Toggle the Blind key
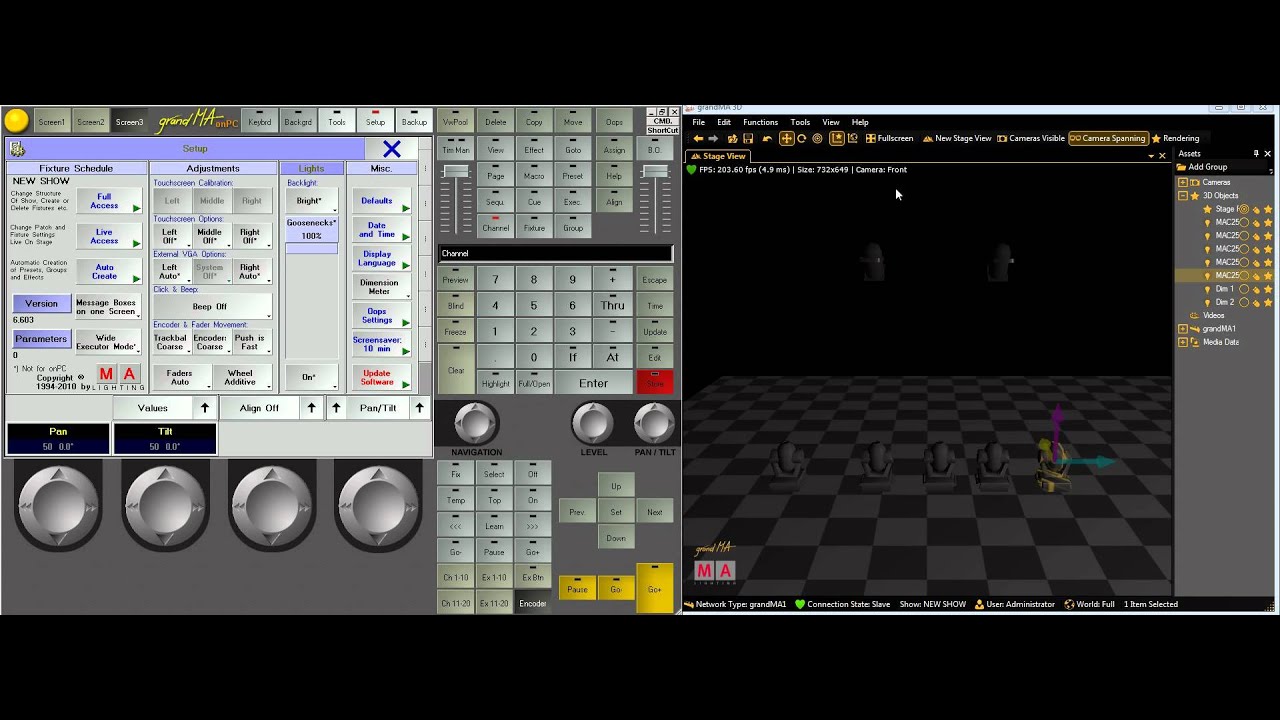1280x720 pixels. click(x=455, y=306)
